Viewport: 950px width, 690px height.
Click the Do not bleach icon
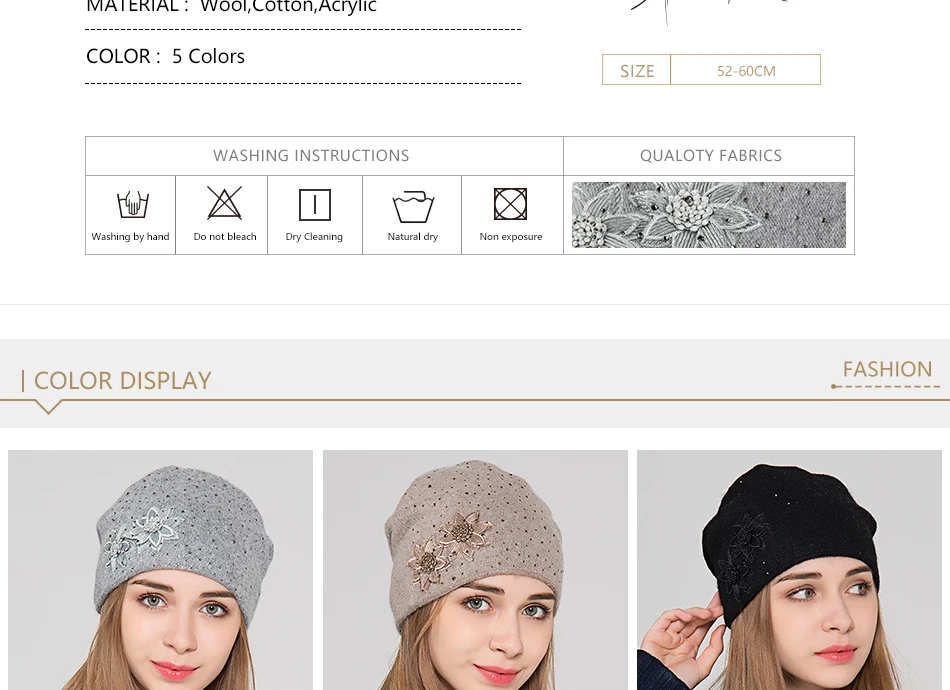point(224,203)
